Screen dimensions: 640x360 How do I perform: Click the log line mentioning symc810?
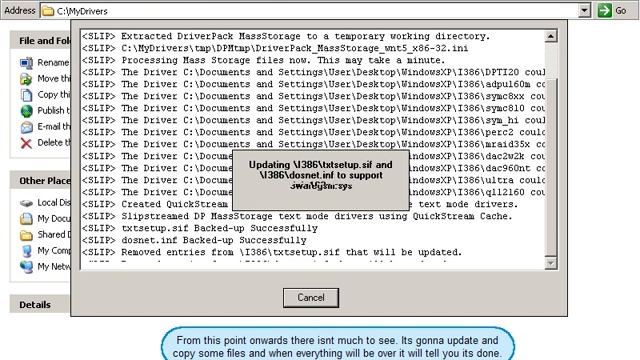point(313,108)
